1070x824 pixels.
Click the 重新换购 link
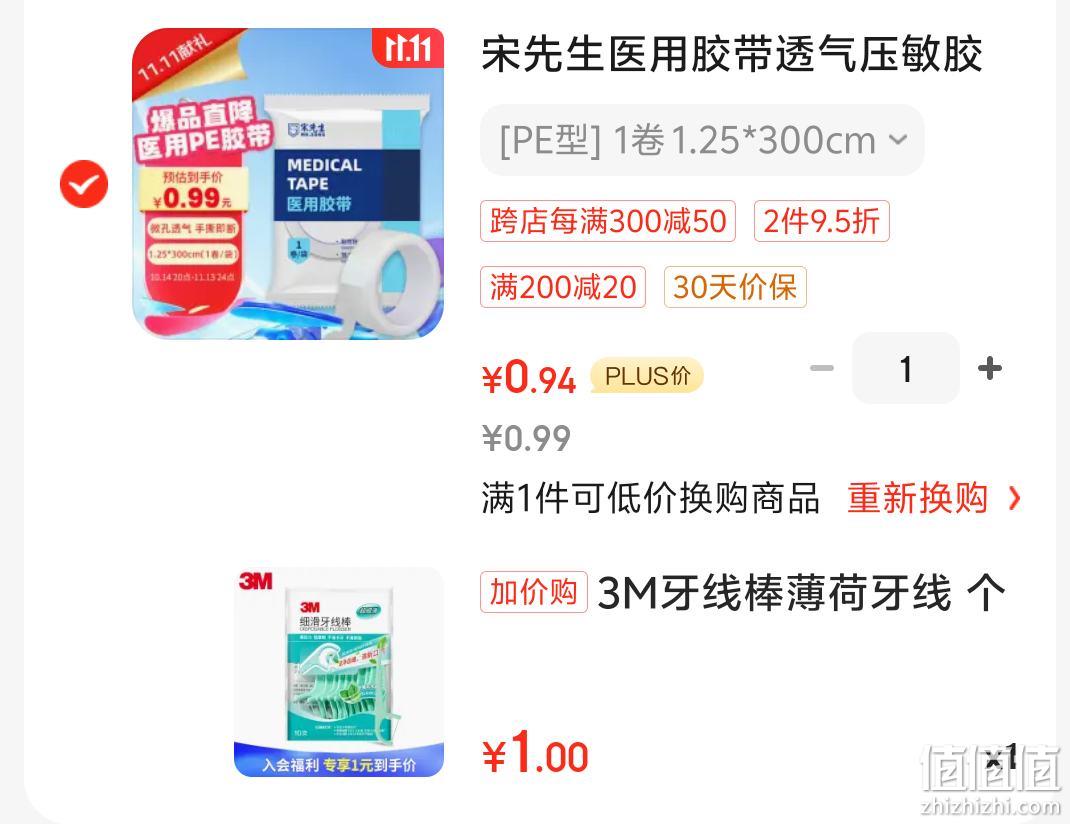917,497
